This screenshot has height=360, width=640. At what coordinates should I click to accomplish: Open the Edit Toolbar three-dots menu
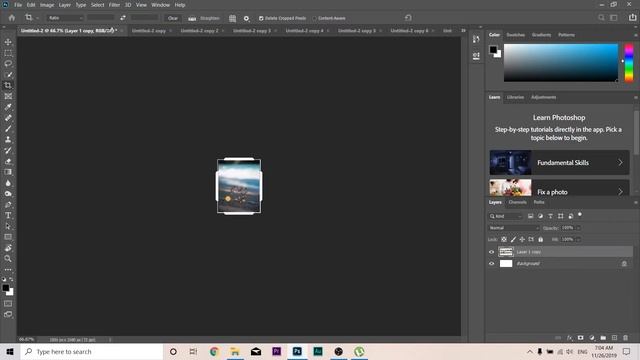coord(8,270)
